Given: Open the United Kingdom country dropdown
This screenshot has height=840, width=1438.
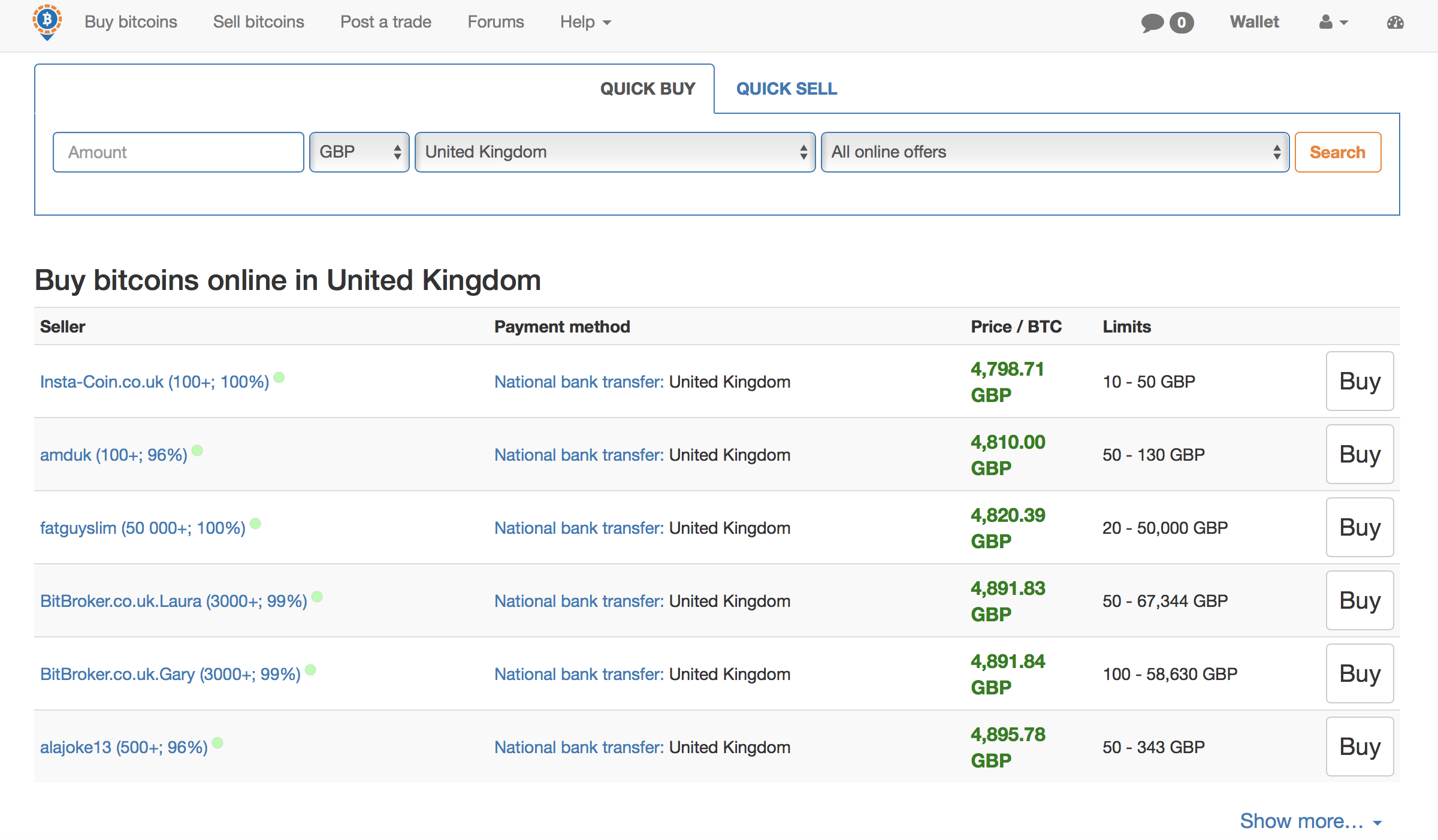Looking at the screenshot, I should (x=615, y=152).
